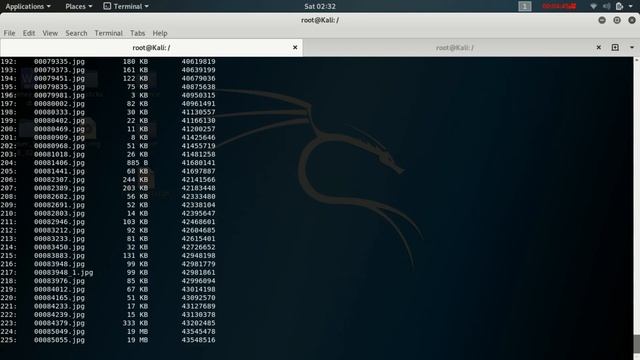Expand the tab list dropdown arrow
The height and width of the screenshot is (360, 640).
[632, 47]
